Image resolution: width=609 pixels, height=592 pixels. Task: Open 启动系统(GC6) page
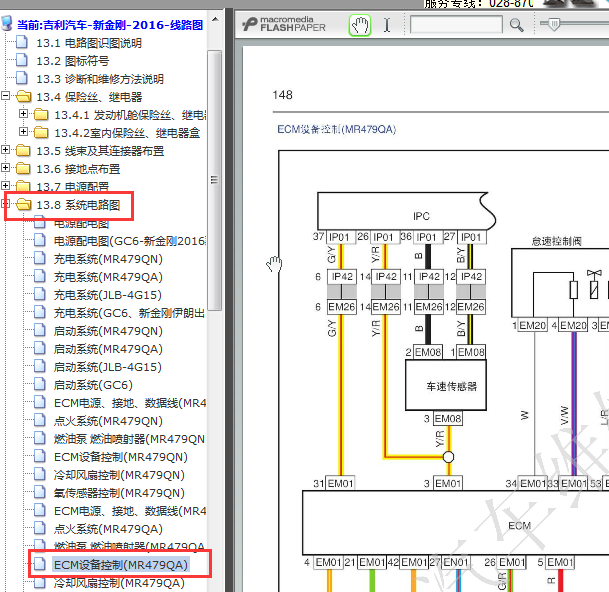pyautogui.click(x=93, y=385)
